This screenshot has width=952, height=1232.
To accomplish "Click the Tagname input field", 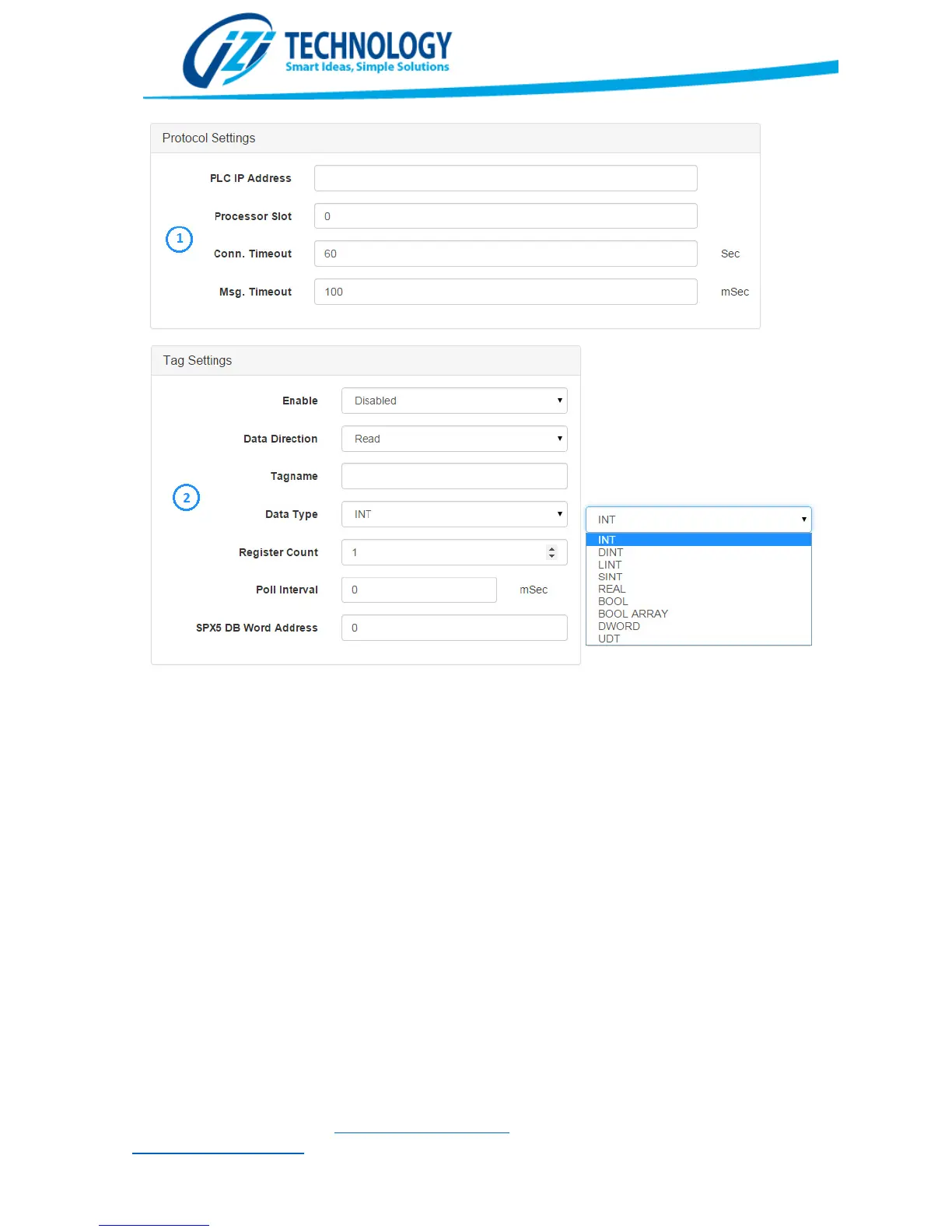I will tap(454, 476).
